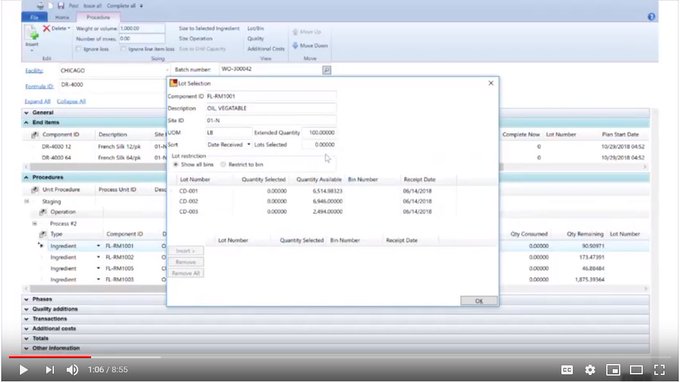Click Size to Selected Ingredient command
Screen dimensions: 680x382
tap(209, 28)
